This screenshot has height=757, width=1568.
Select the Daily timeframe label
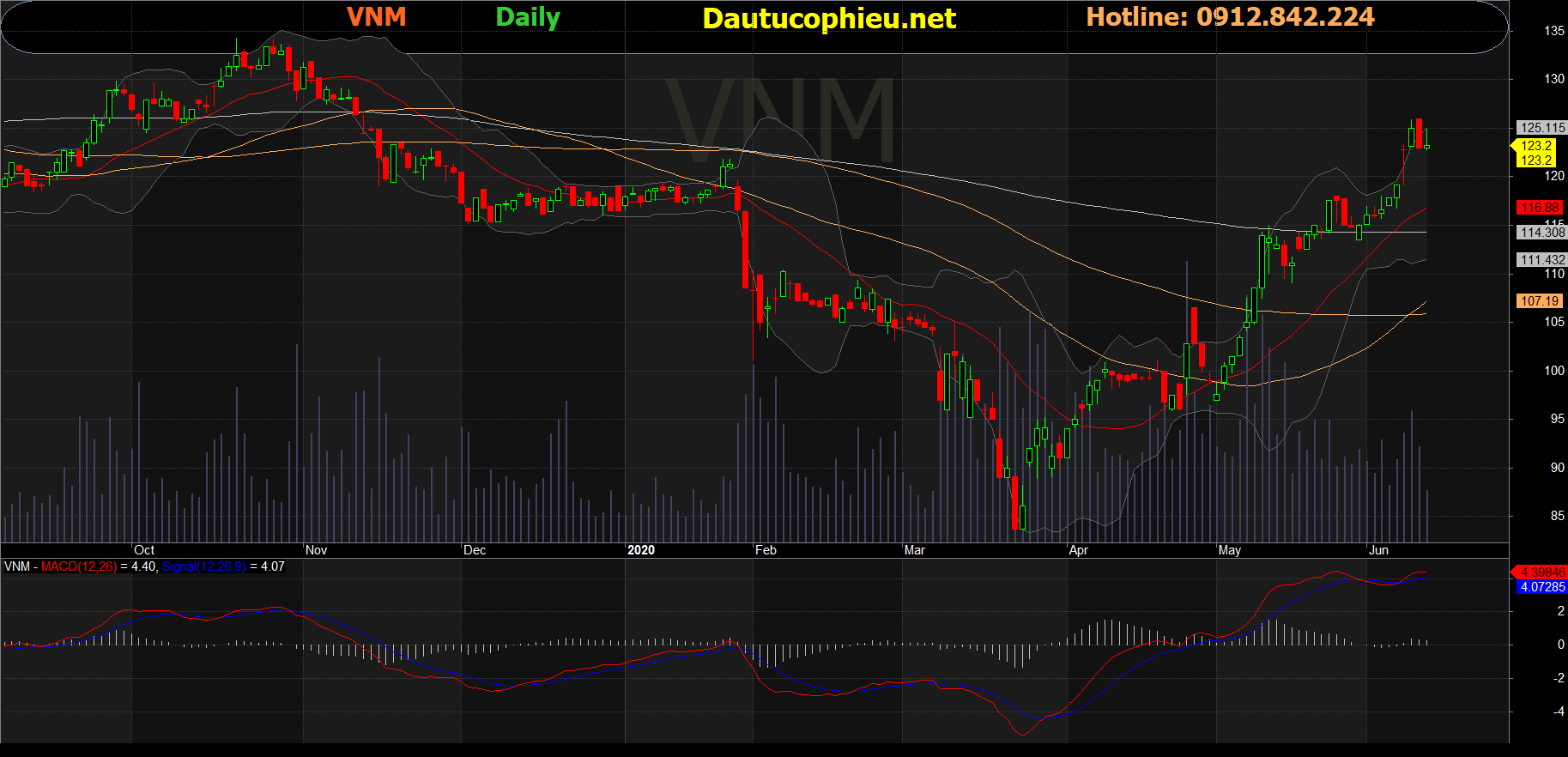tap(528, 17)
